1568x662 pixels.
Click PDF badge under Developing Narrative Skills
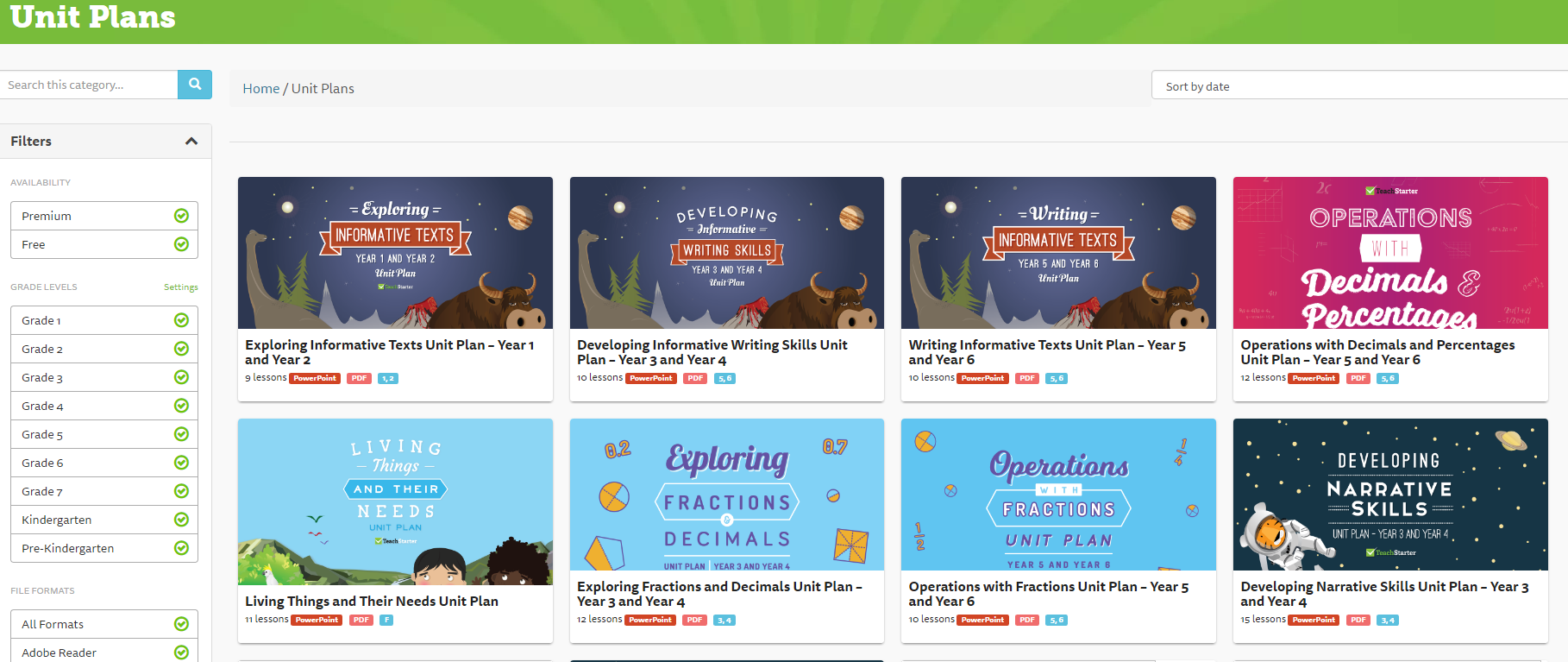(x=1358, y=620)
